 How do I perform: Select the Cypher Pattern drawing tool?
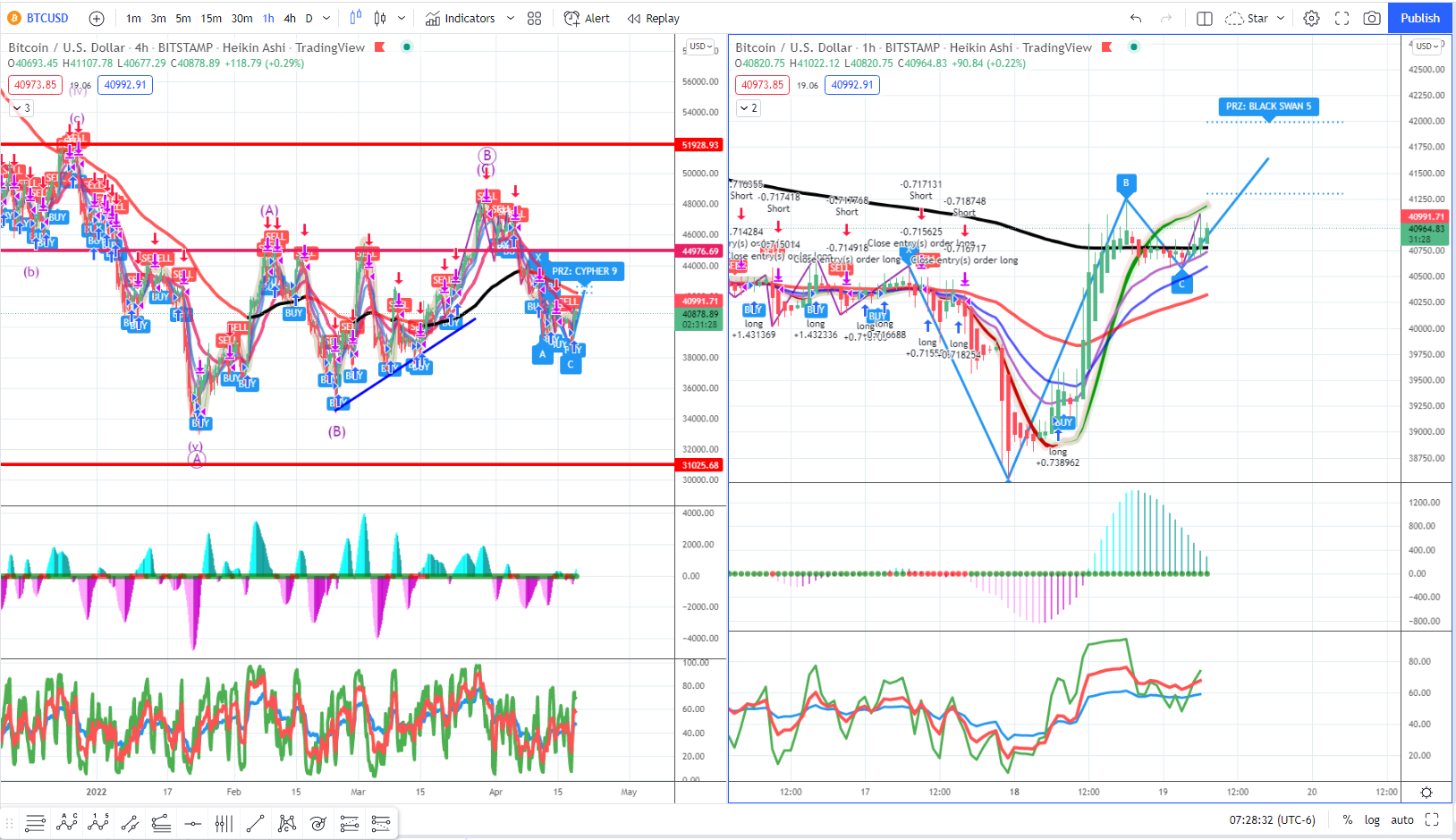pyautogui.click(x=286, y=823)
